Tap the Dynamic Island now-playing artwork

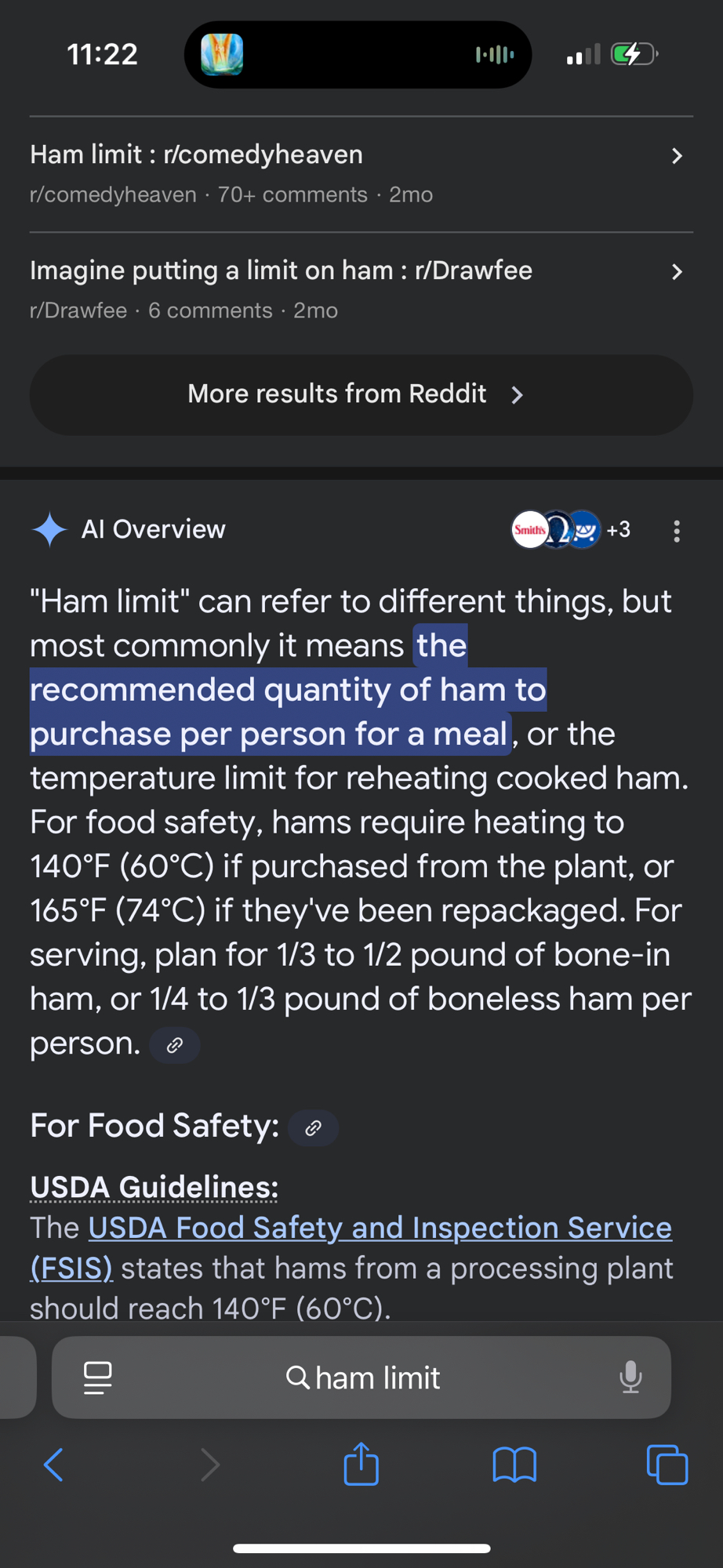click(x=222, y=54)
